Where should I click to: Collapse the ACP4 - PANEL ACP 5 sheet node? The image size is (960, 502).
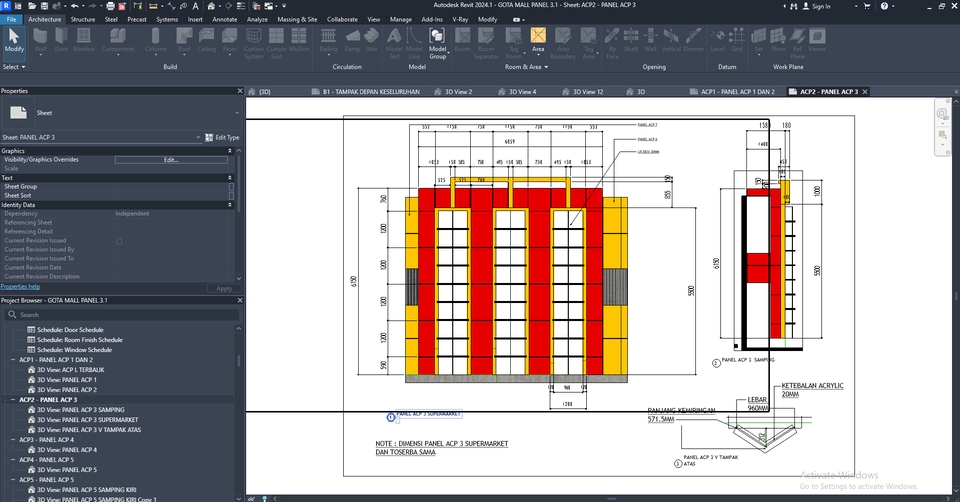point(13,460)
